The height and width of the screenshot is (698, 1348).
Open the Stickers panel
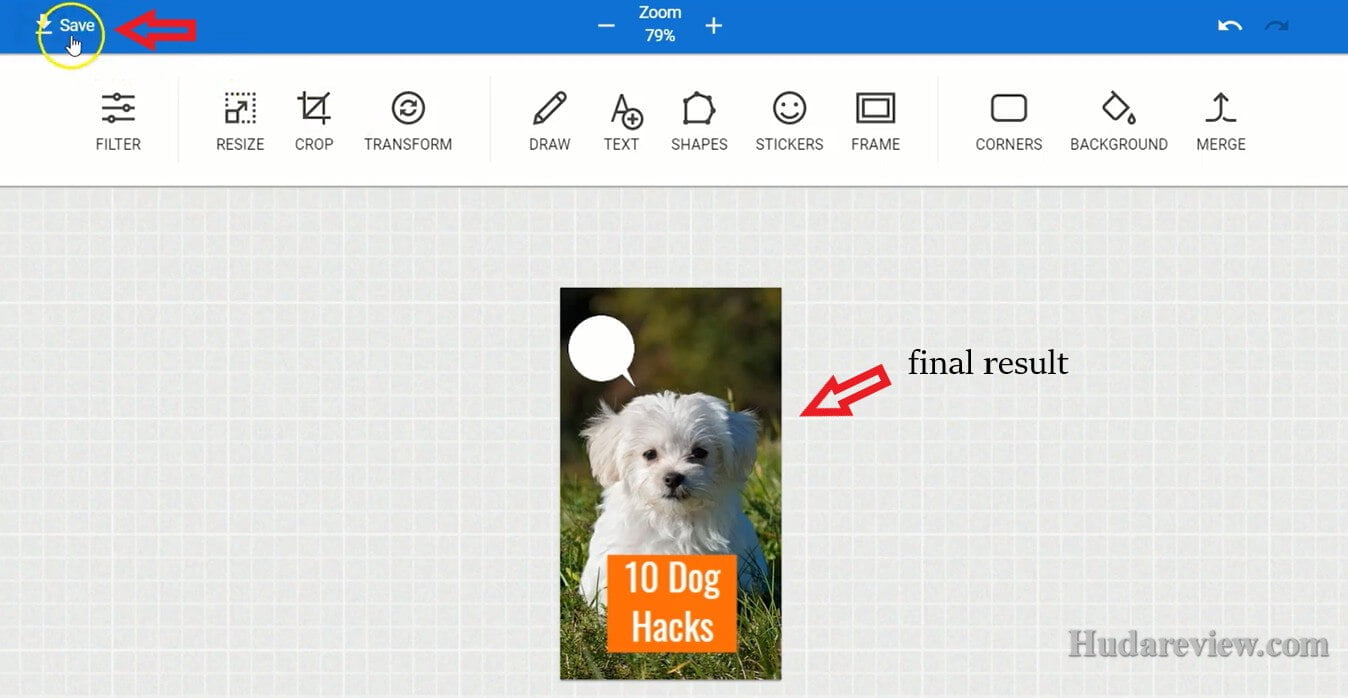click(x=789, y=122)
